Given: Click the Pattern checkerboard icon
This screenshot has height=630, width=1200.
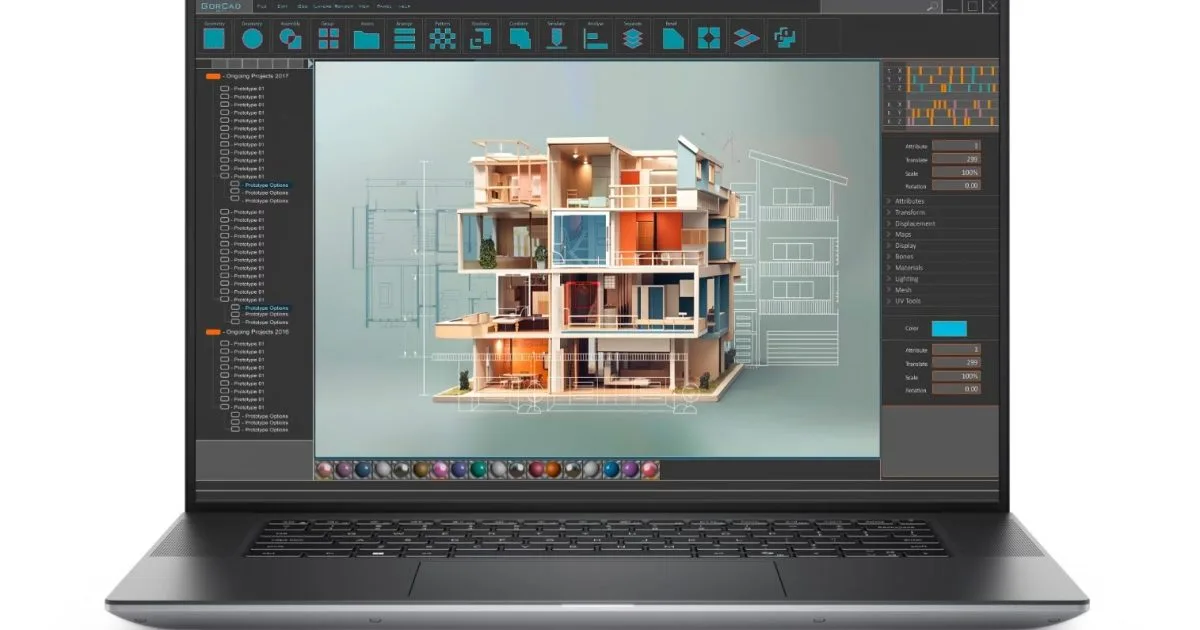Looking at the screenshot, I should pos(442,39).
